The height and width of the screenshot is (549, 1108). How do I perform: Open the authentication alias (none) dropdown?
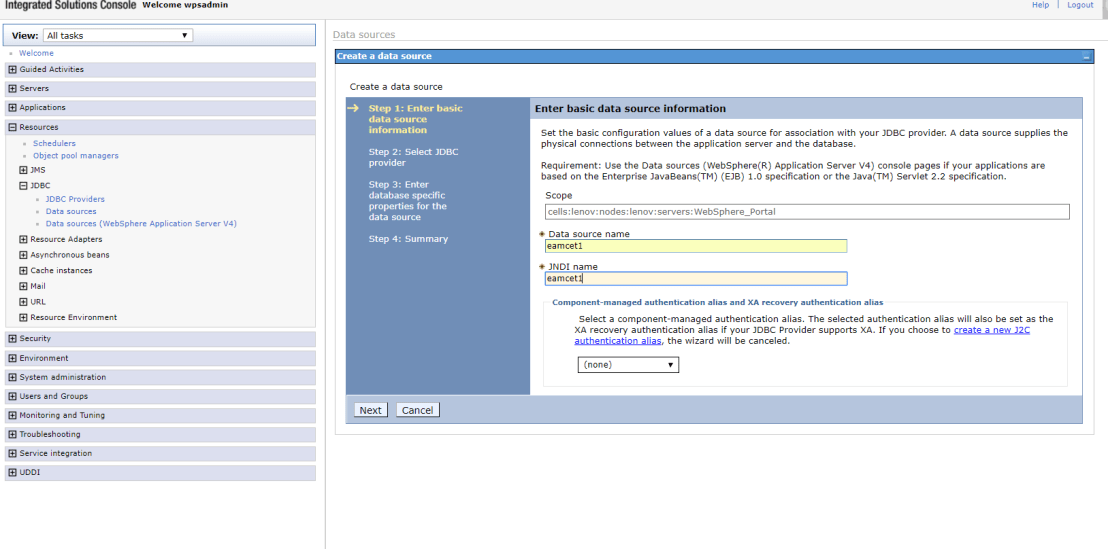pyautogui.click(x=628, y=365)
